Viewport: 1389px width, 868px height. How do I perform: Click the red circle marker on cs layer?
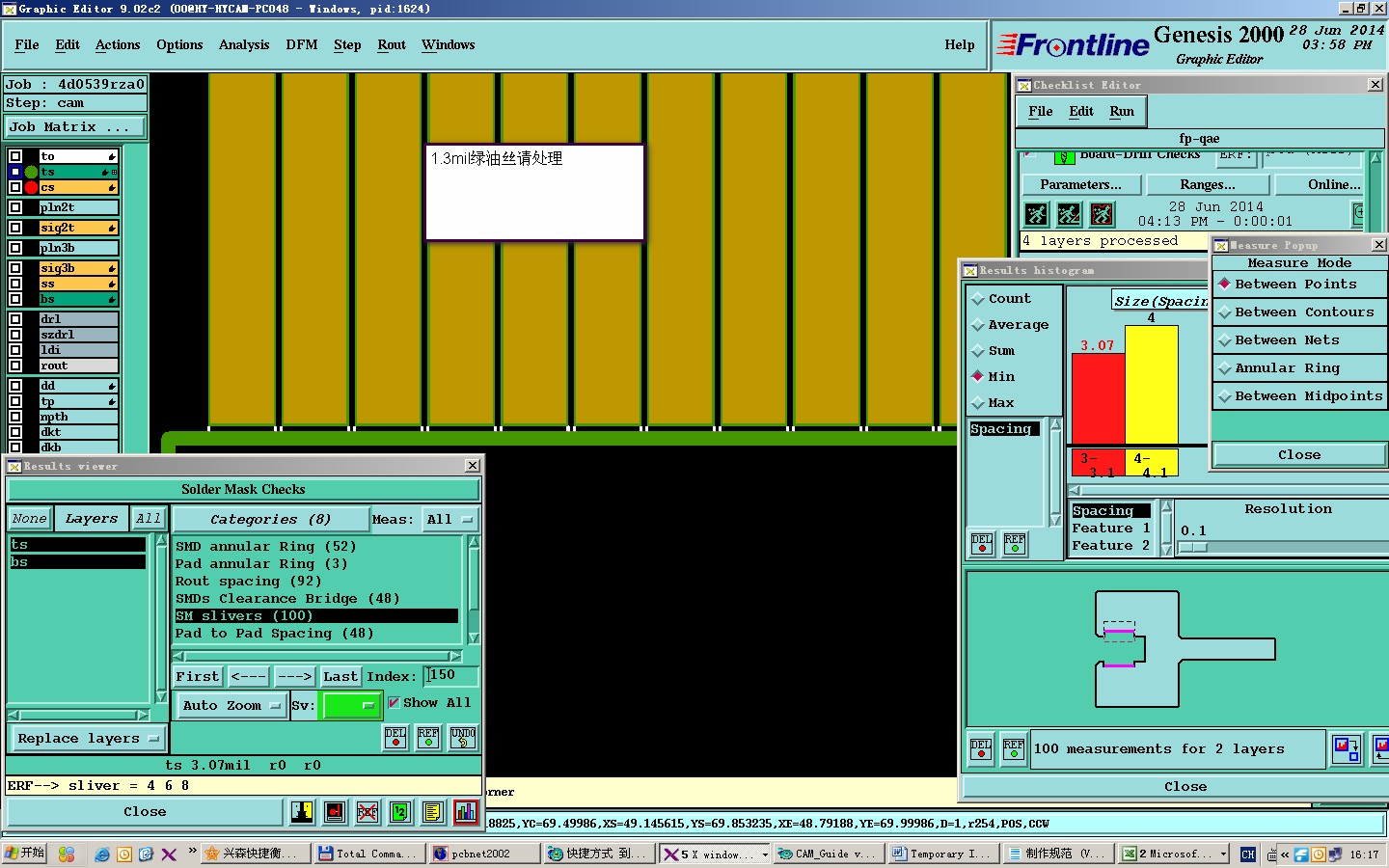point(31,187)
